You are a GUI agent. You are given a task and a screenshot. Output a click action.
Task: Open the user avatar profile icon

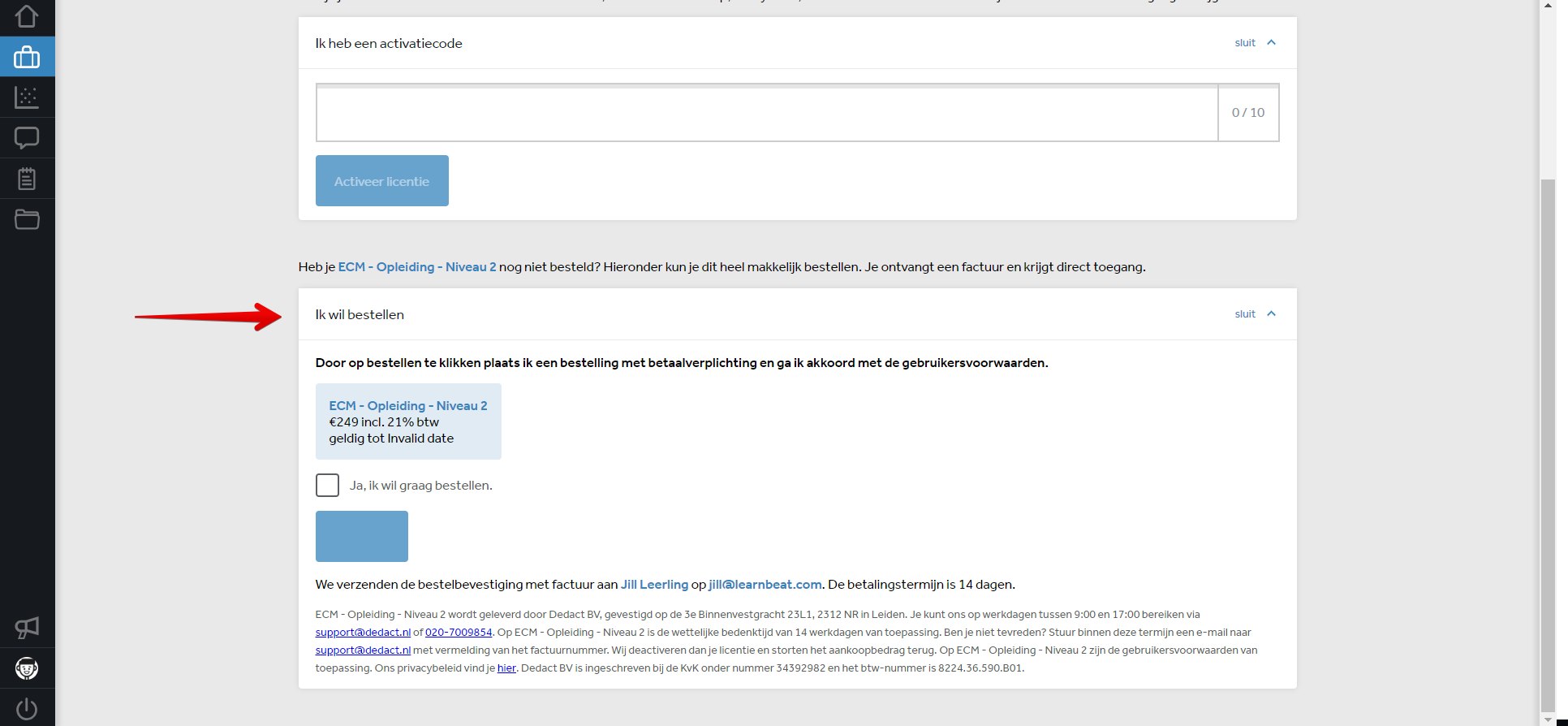coord(27,668)
